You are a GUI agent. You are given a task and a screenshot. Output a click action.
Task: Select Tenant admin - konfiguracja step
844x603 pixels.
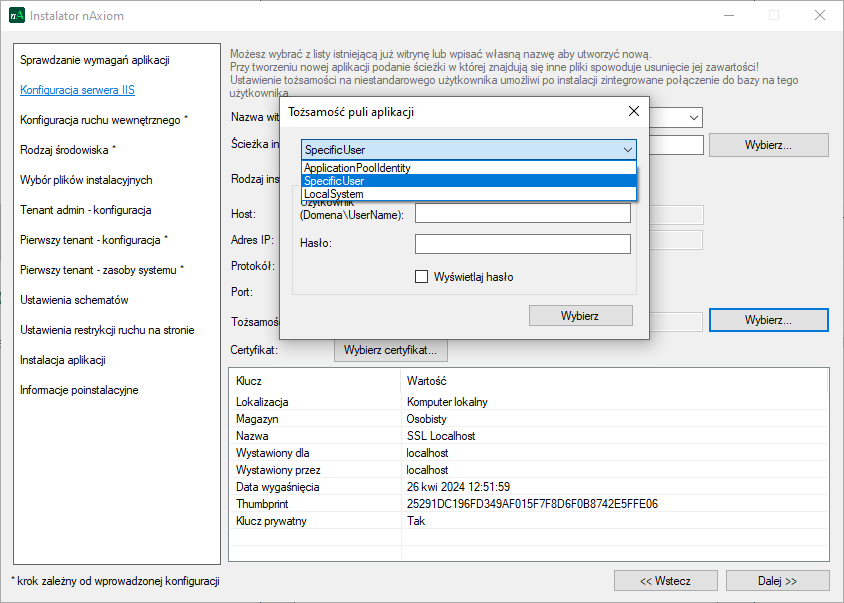86,210
